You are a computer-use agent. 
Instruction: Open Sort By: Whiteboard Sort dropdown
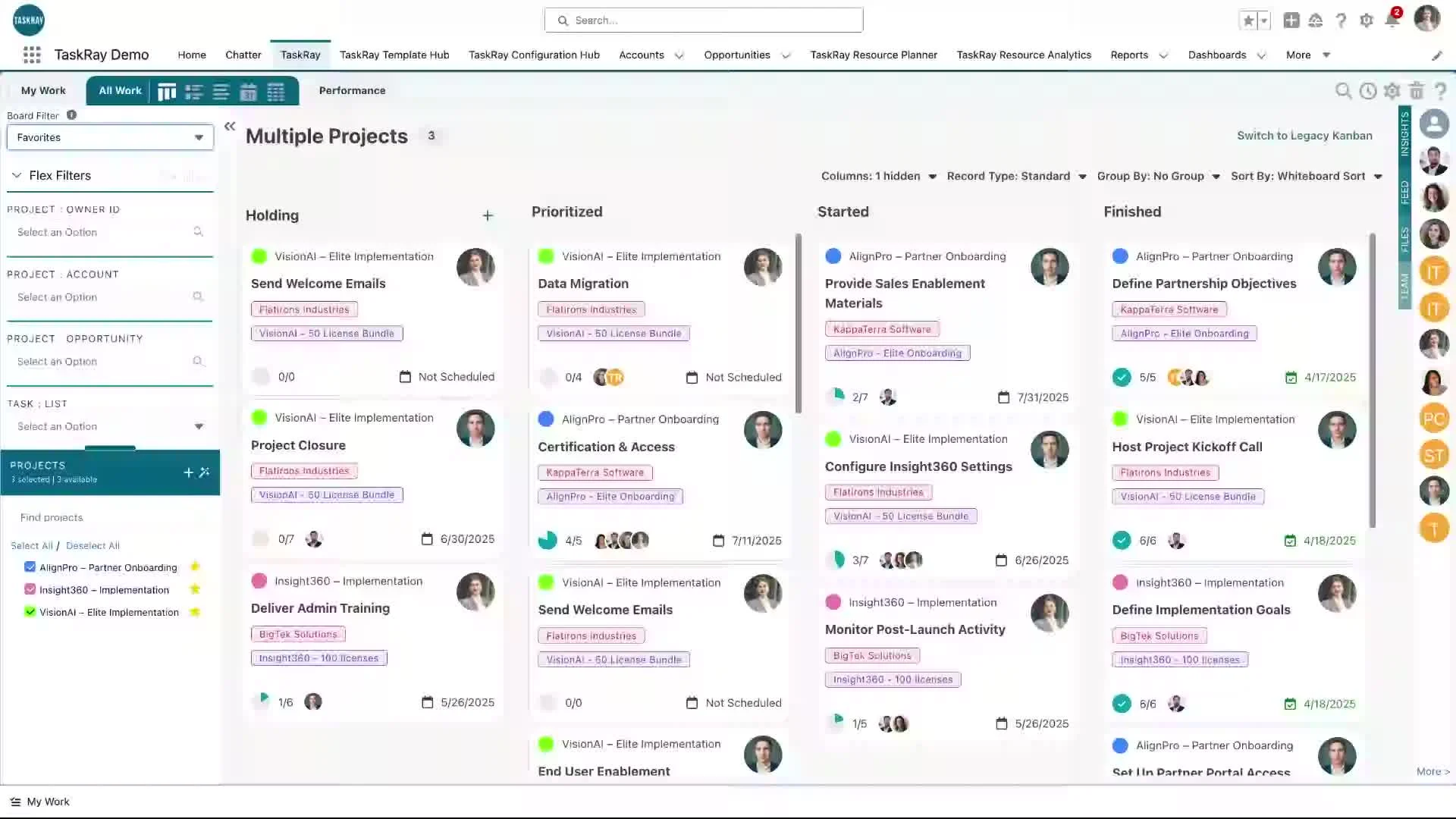1307,176
